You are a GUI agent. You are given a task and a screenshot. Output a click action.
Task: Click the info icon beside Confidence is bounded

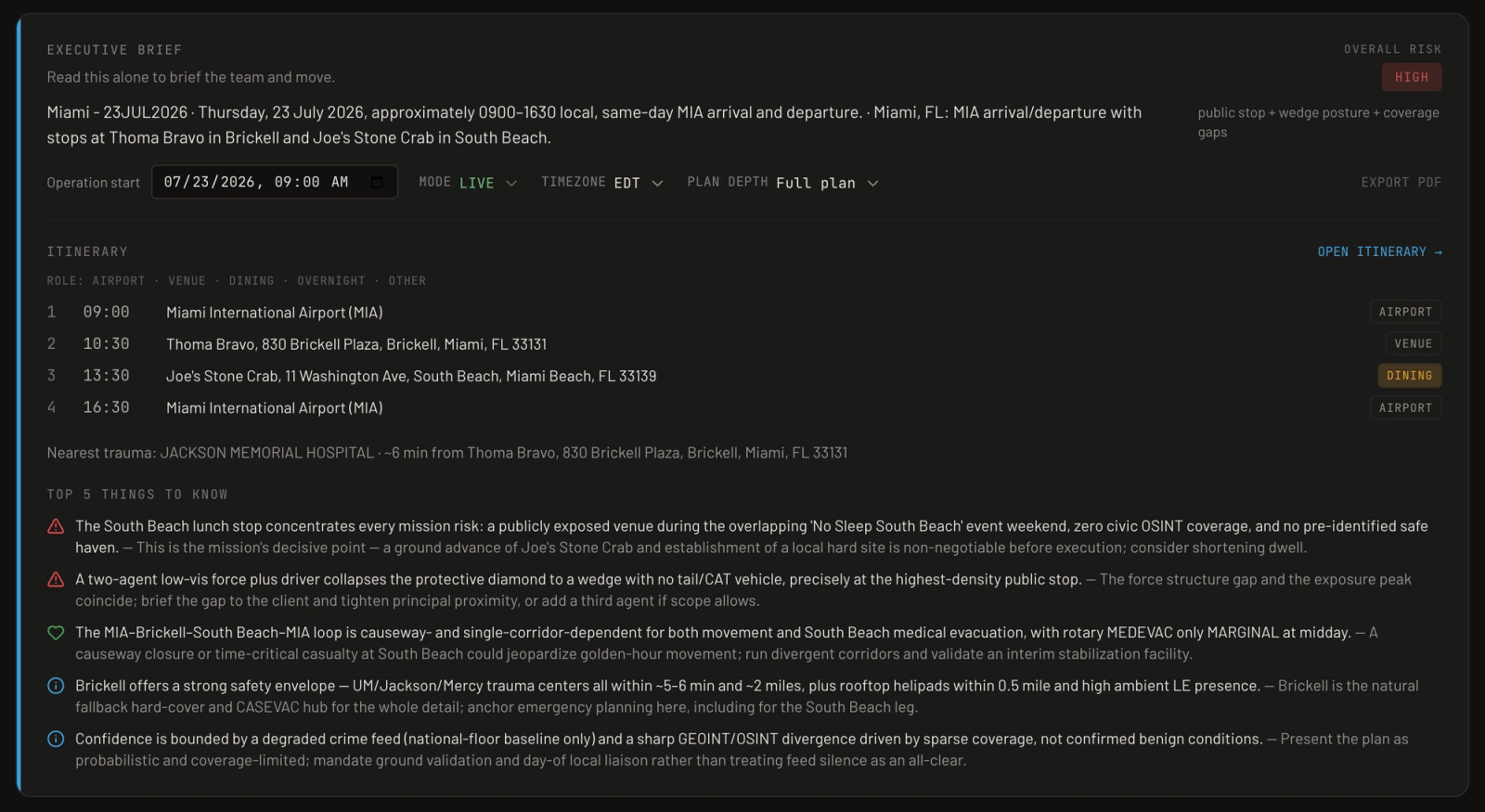(x=56, y=739)
